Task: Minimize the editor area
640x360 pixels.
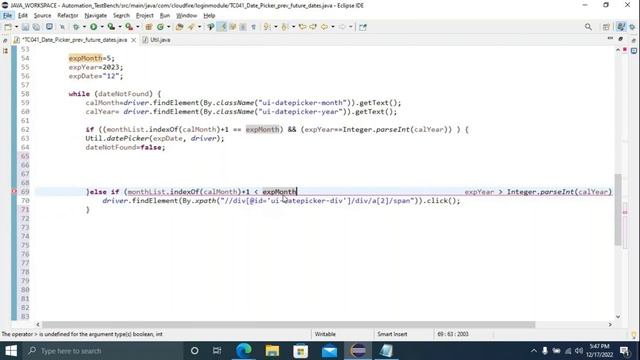Action: (610, 38)
